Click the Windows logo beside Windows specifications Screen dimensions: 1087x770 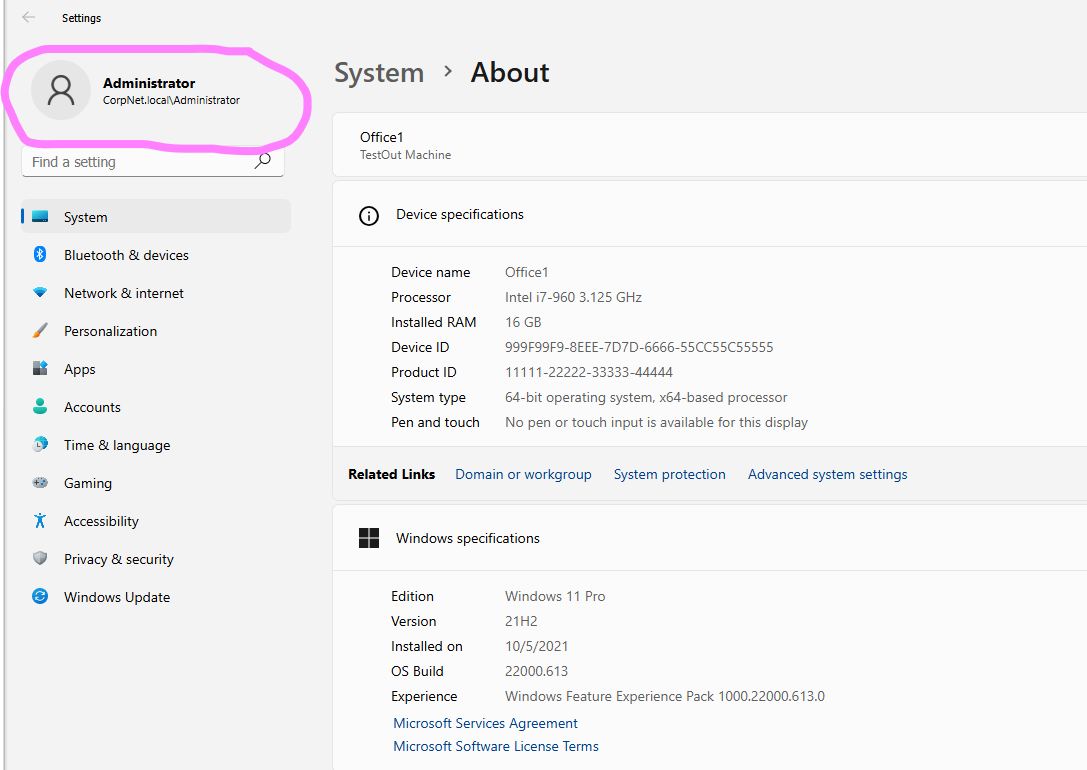click(x=369, y=538)
